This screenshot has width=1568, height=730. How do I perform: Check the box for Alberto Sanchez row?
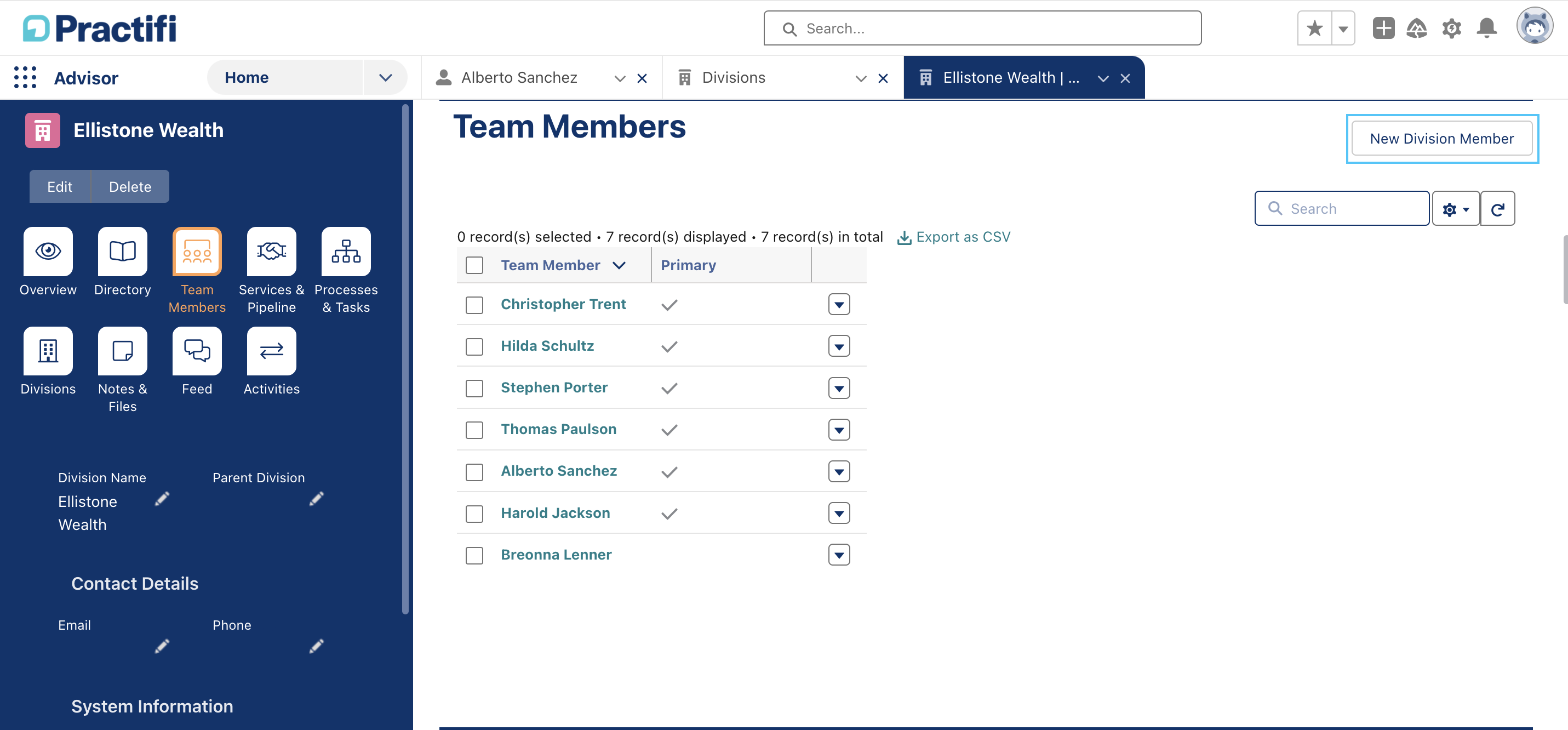tap(474, 472)
